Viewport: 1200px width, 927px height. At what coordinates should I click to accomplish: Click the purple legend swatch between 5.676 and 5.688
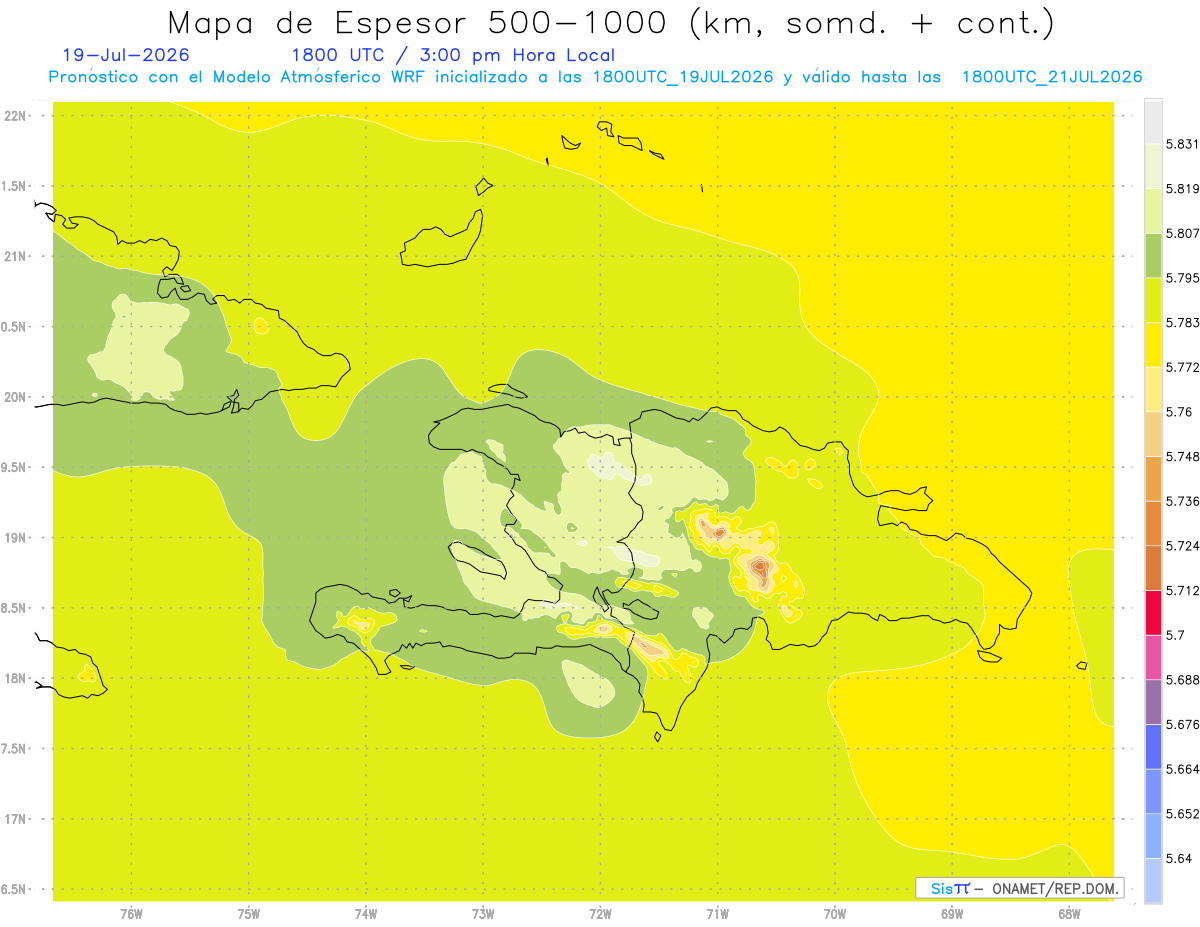[x=1153, y=701]
